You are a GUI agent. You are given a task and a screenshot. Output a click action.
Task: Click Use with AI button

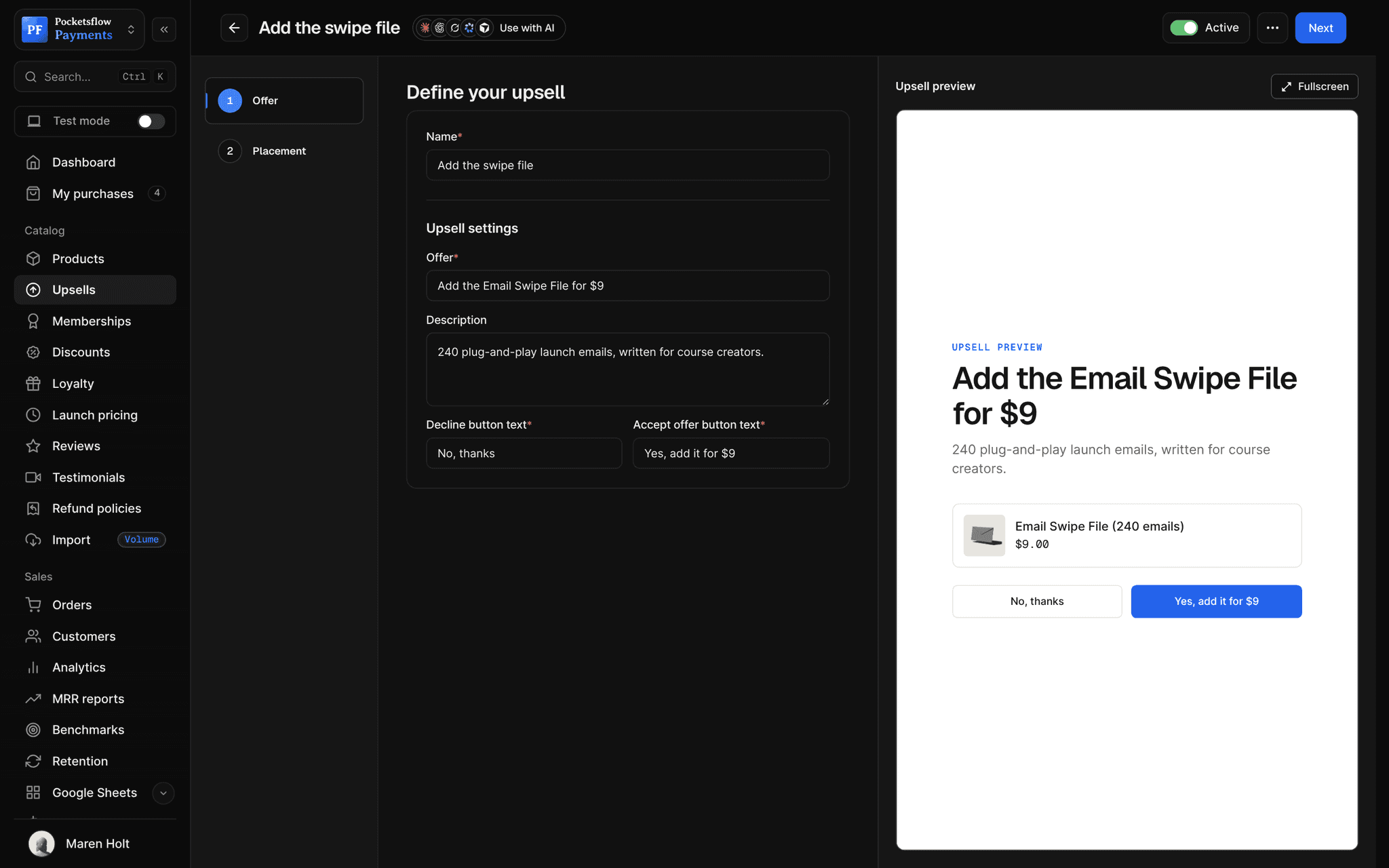(x=489, y=28)
